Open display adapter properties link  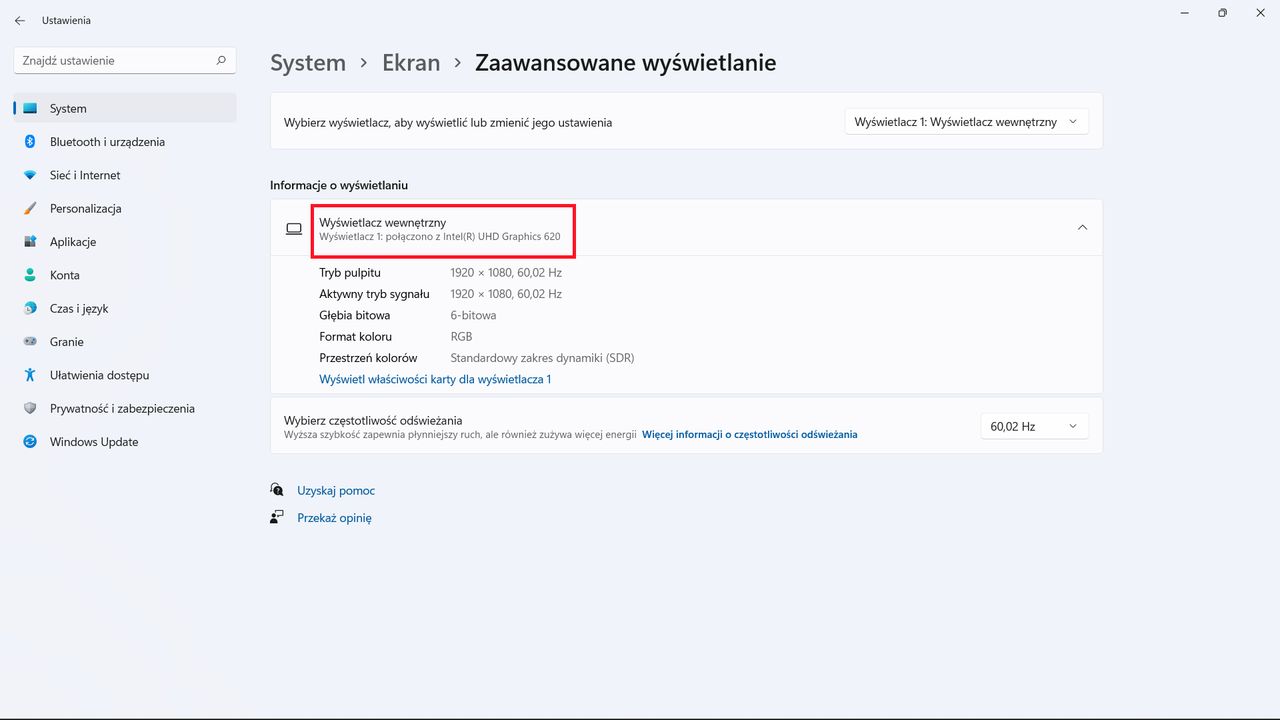435,379
